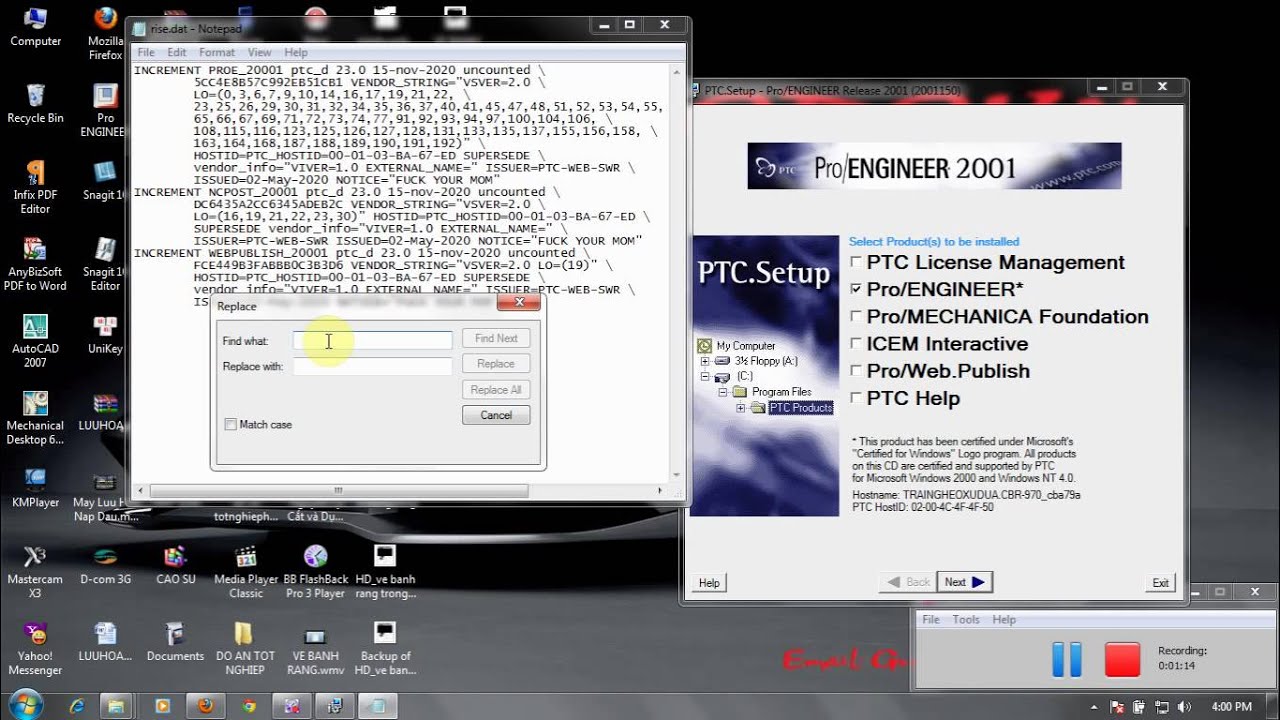Click Help button in PTC.Setup
The image size is (1280, 720).
[x=709, y=583]
